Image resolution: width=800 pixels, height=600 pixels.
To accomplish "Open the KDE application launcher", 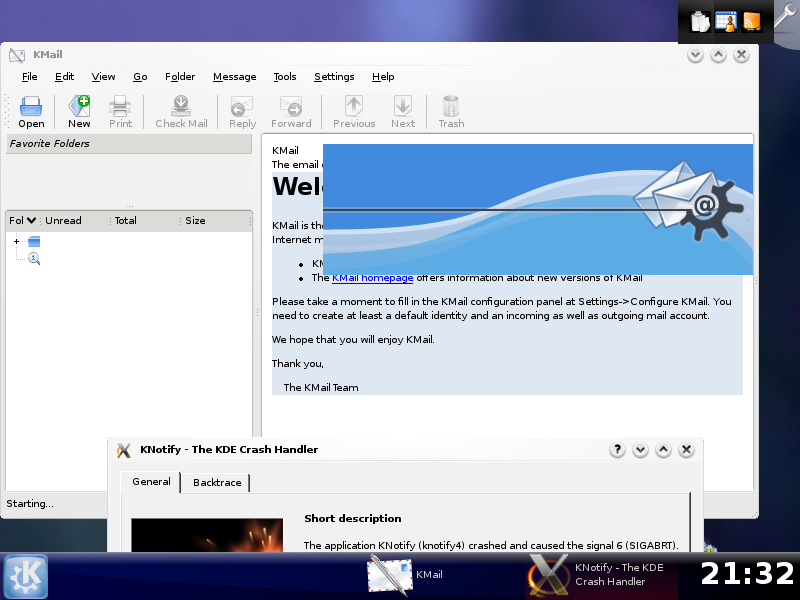I will coord(26,577).
